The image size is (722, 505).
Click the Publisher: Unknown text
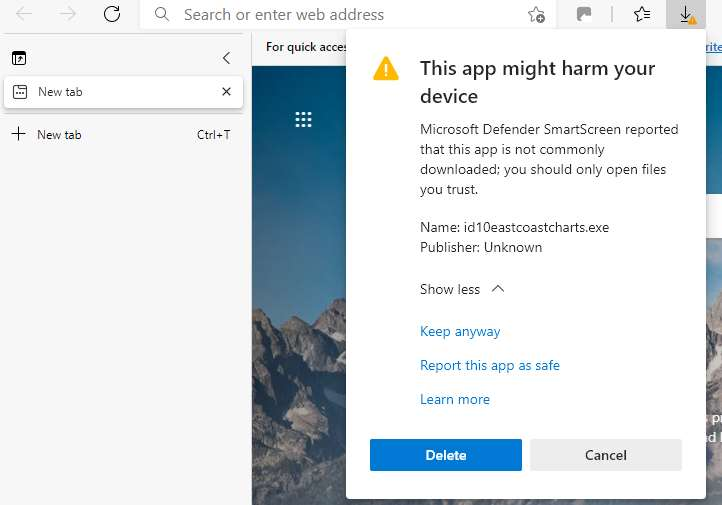tap(481, 247)
